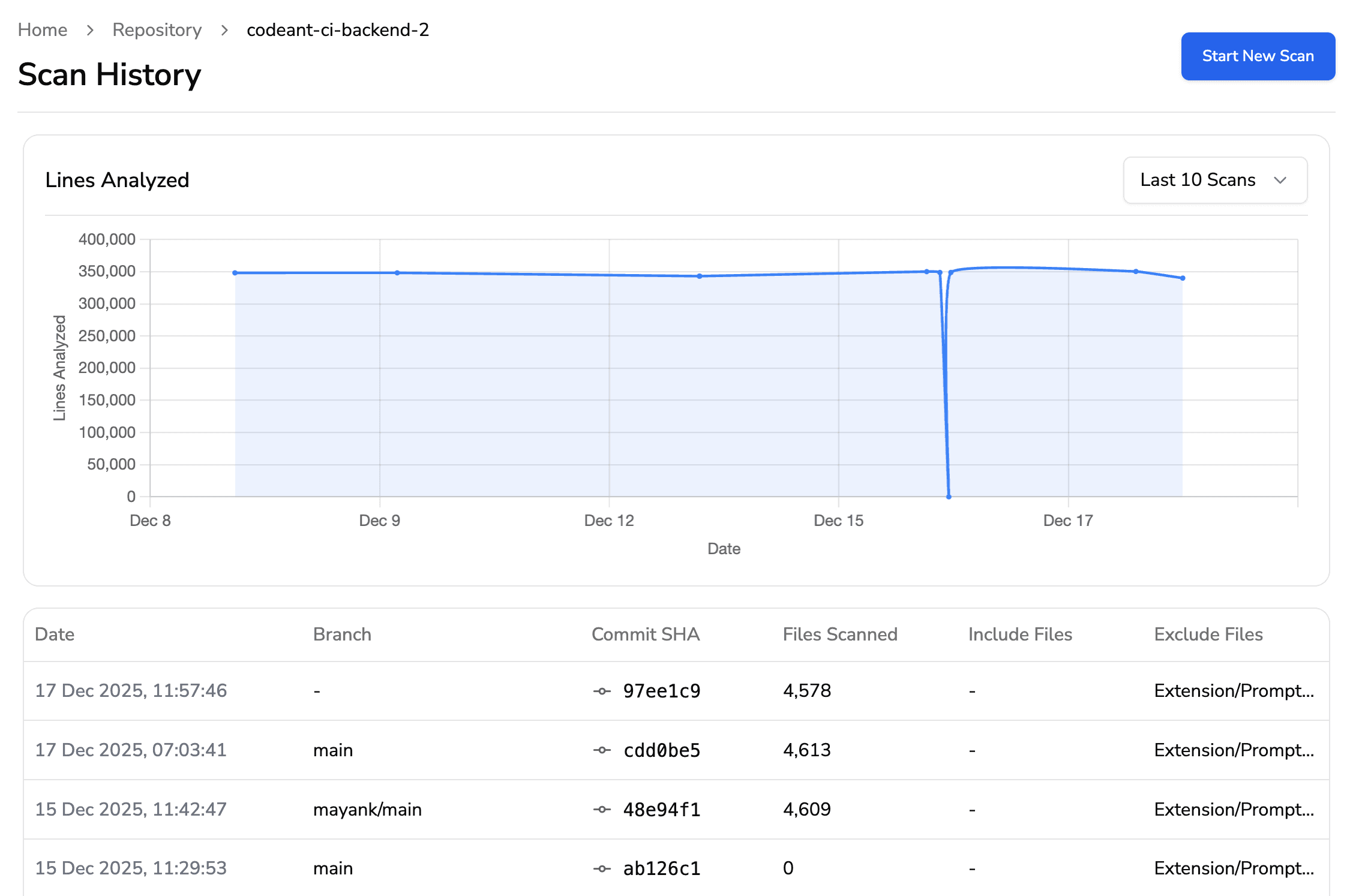Click breadcrumb chevron after Repository
Screen dimensions: 1356x896
click(224, 30)
